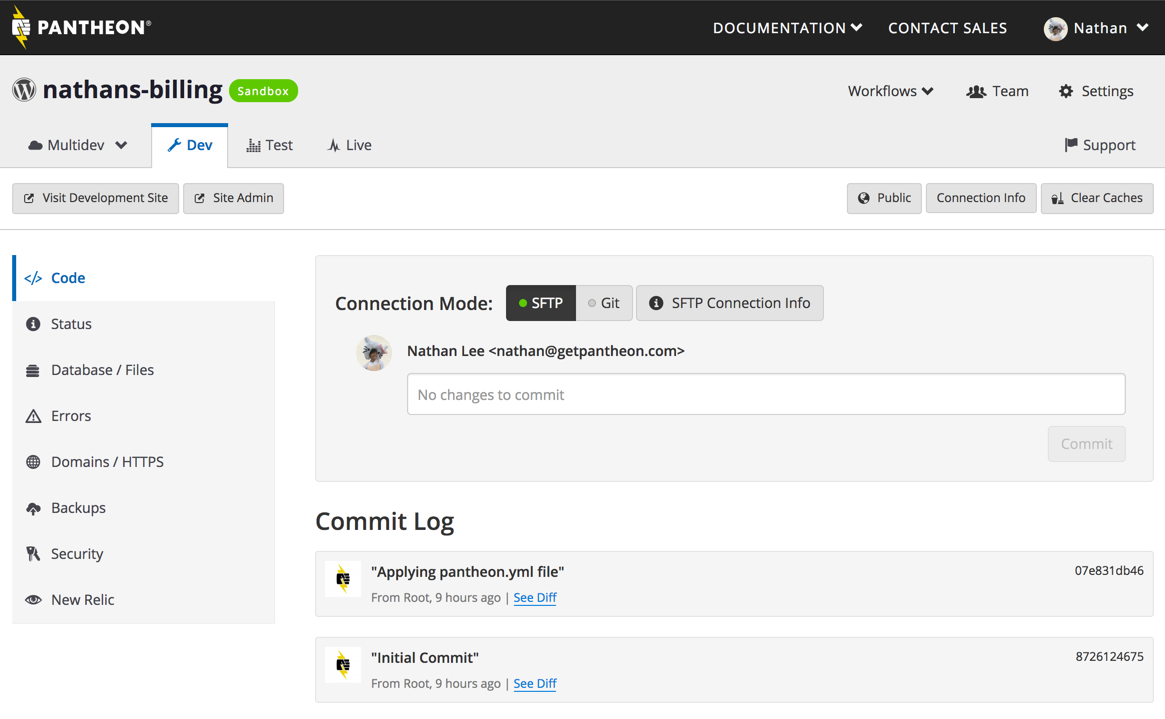The width and height of the screenshot is (1165, 719).
Task: Click the Team people icon
Action: pyautogui.click(x=976, y=91)
